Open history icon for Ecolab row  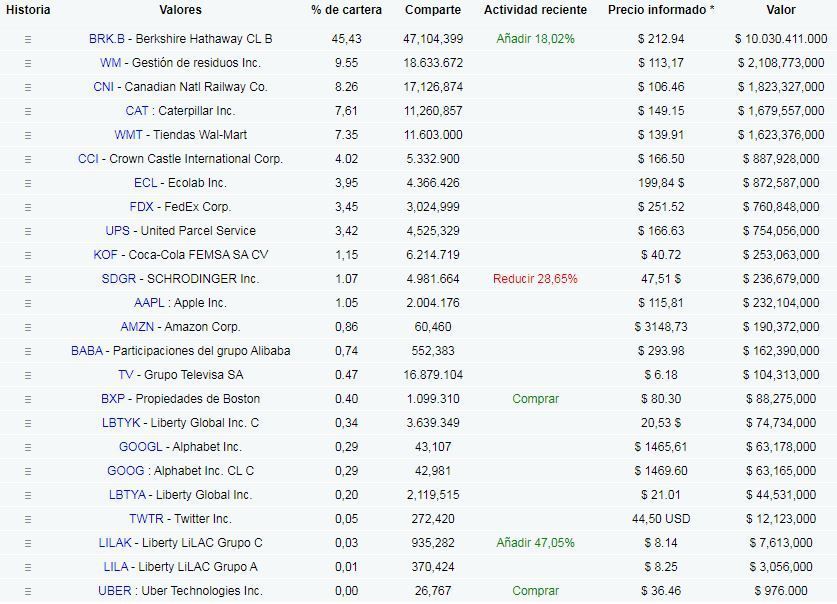click(x=28, y=184)
